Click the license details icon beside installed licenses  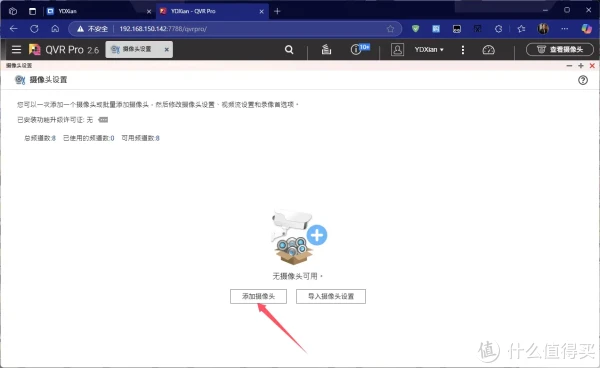pos(103,120)
